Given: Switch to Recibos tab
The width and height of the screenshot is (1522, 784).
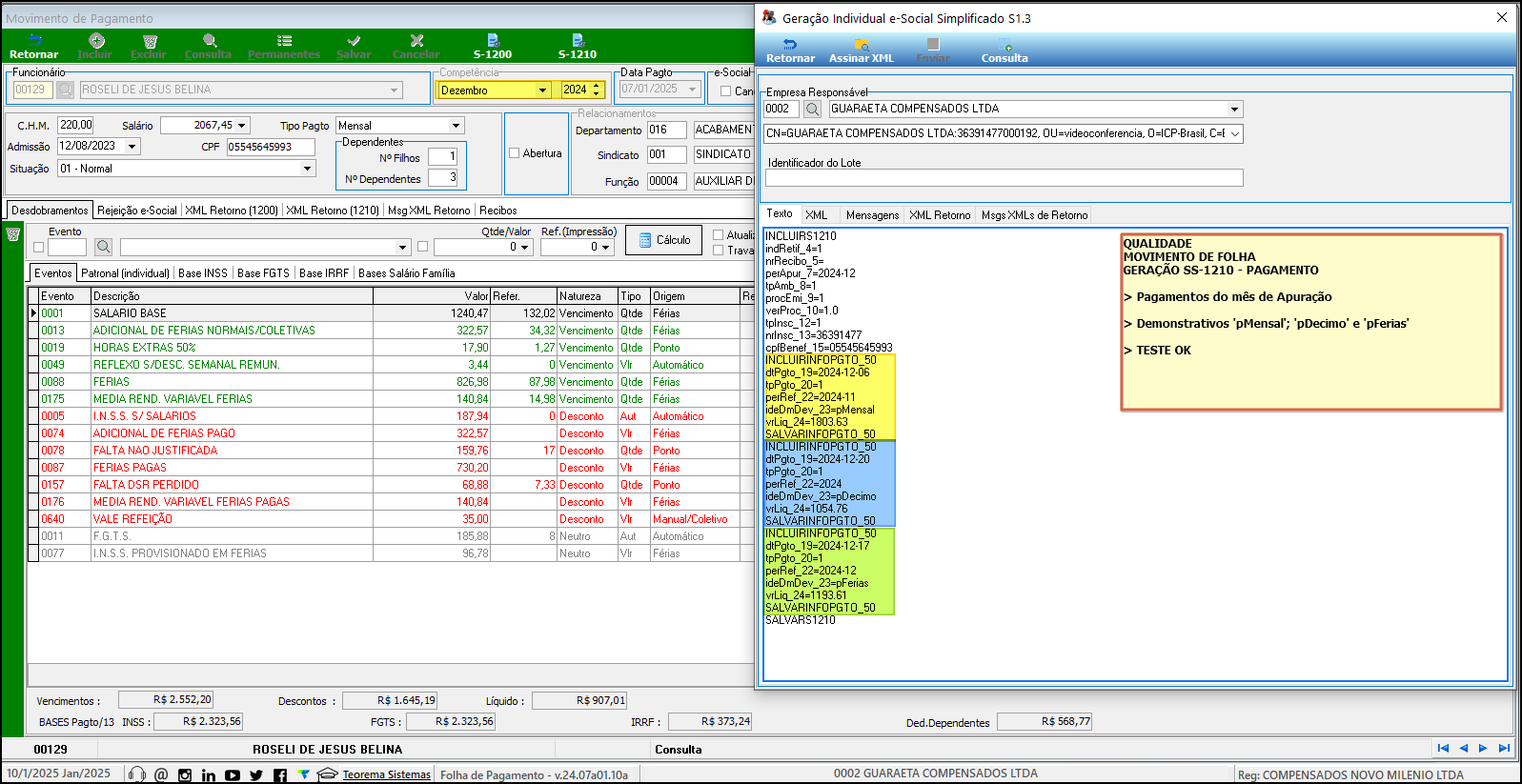Looking at the screenshot, I should 498,211.
